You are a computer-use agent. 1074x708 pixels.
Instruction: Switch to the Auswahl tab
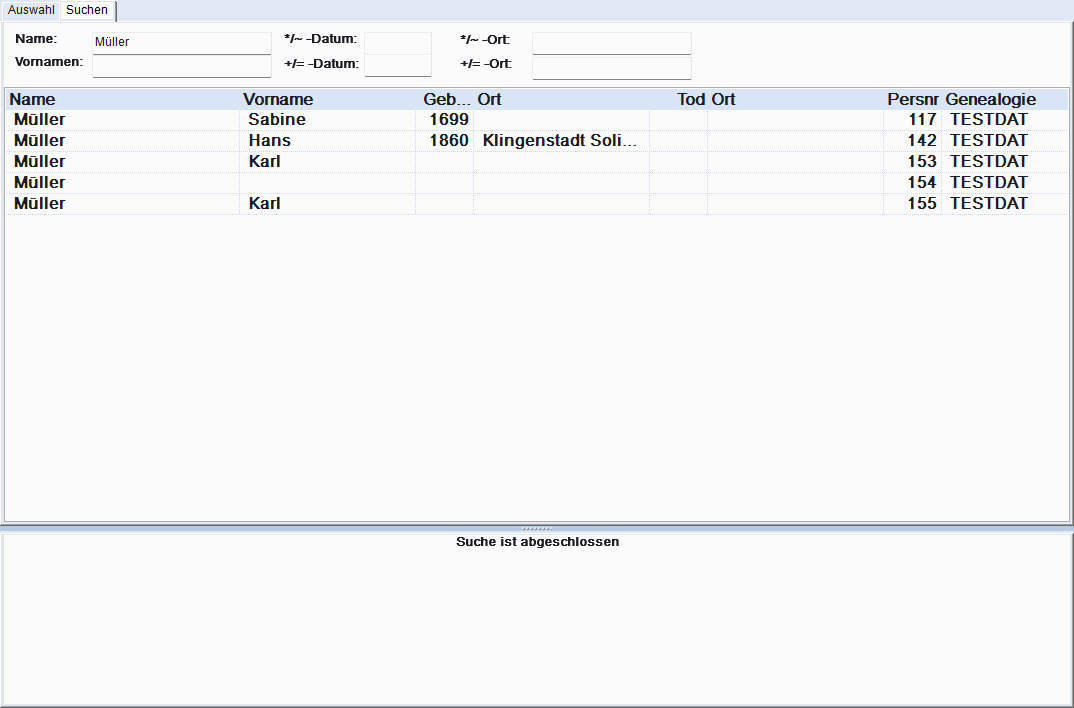(31, 10)
